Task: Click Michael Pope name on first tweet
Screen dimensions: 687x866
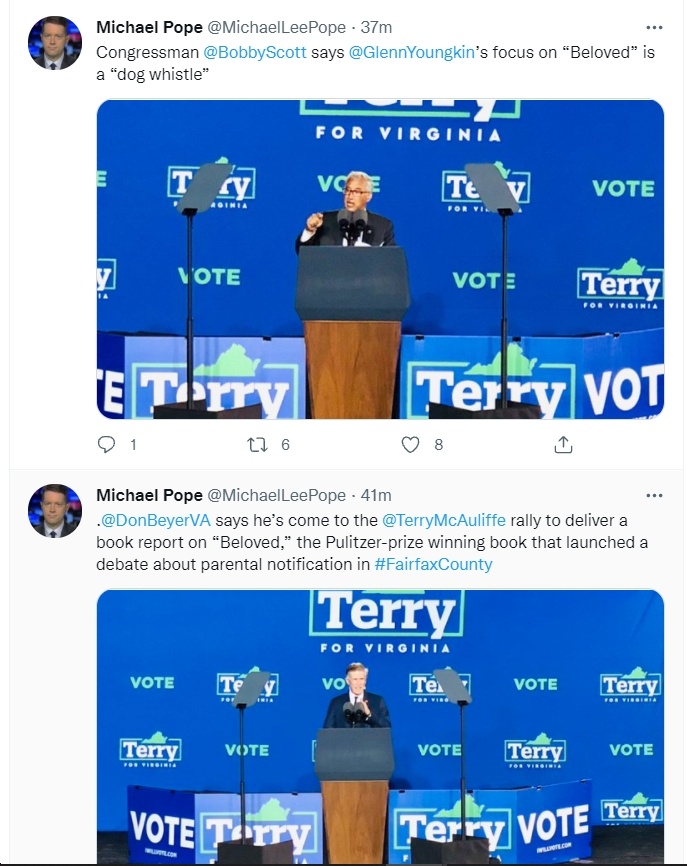Action: click(149, 27)
